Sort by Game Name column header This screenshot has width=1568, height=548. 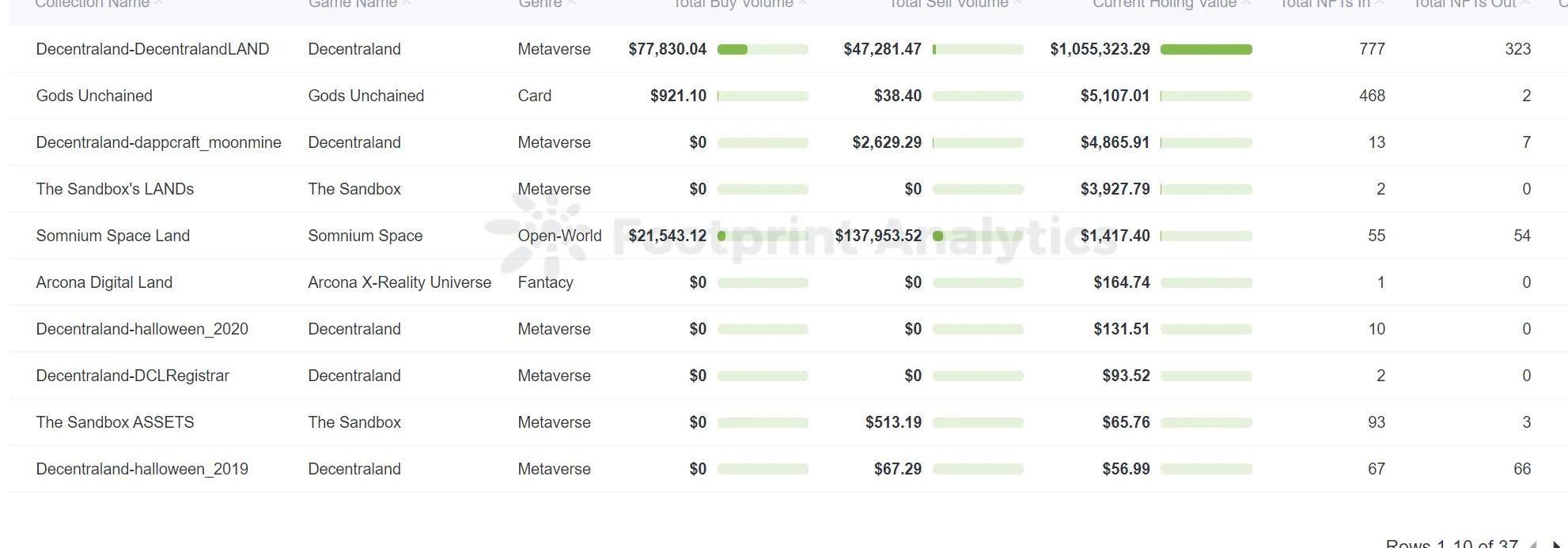pyautogui.click(x=353, y=4)
